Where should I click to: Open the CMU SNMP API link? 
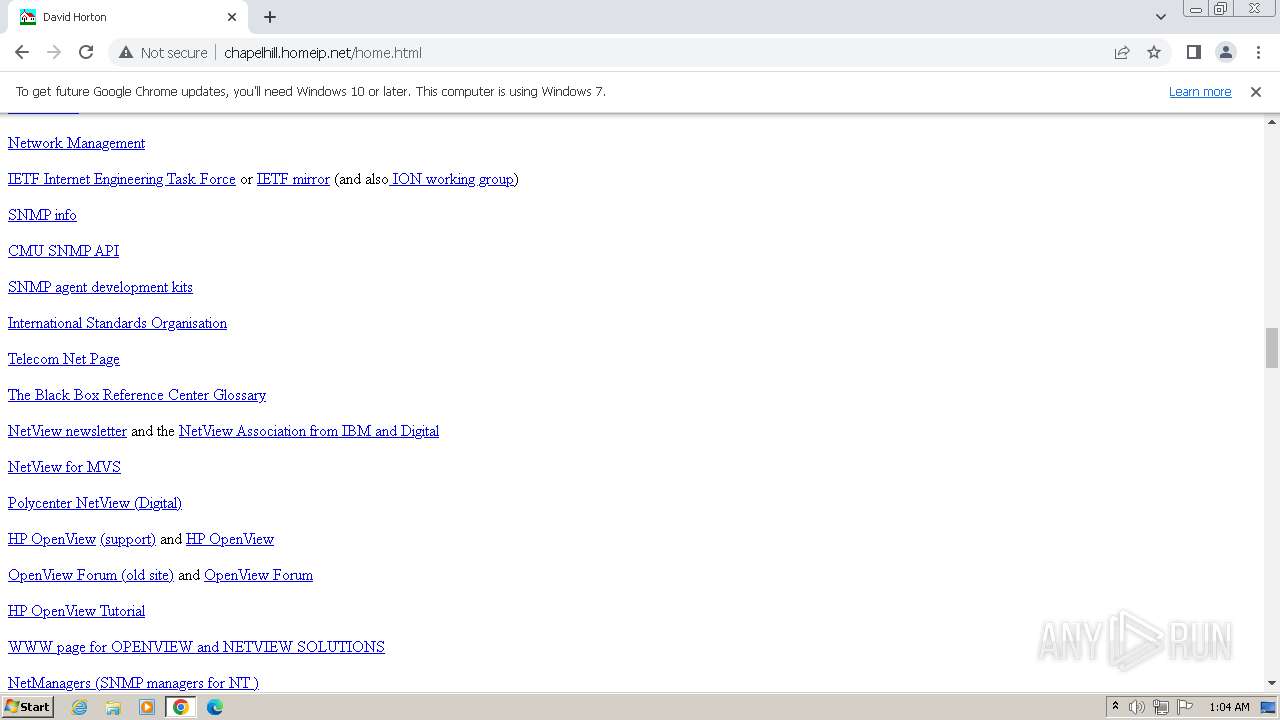point(63,251)
